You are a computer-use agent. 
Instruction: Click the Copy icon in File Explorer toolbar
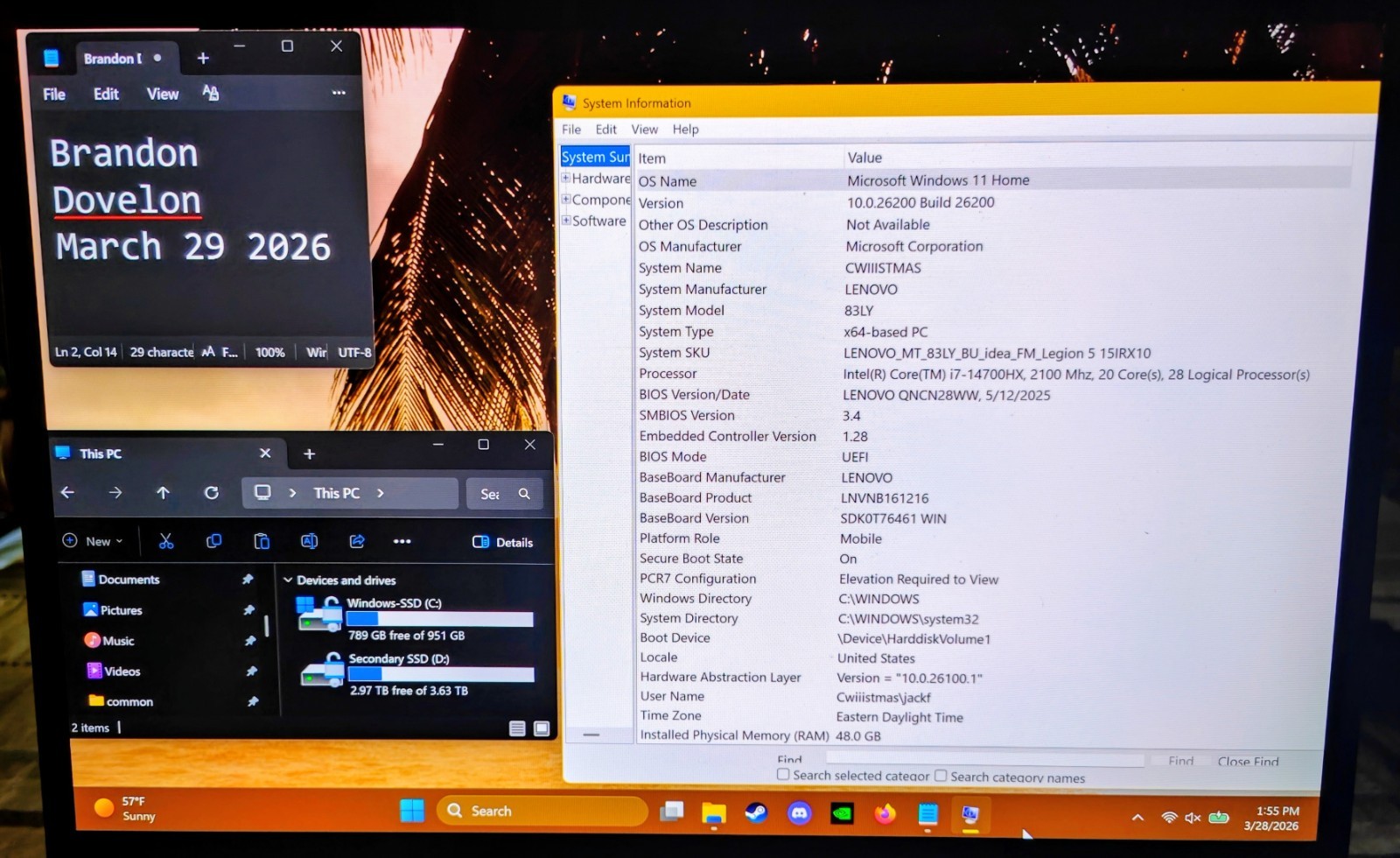click(213, 541)
